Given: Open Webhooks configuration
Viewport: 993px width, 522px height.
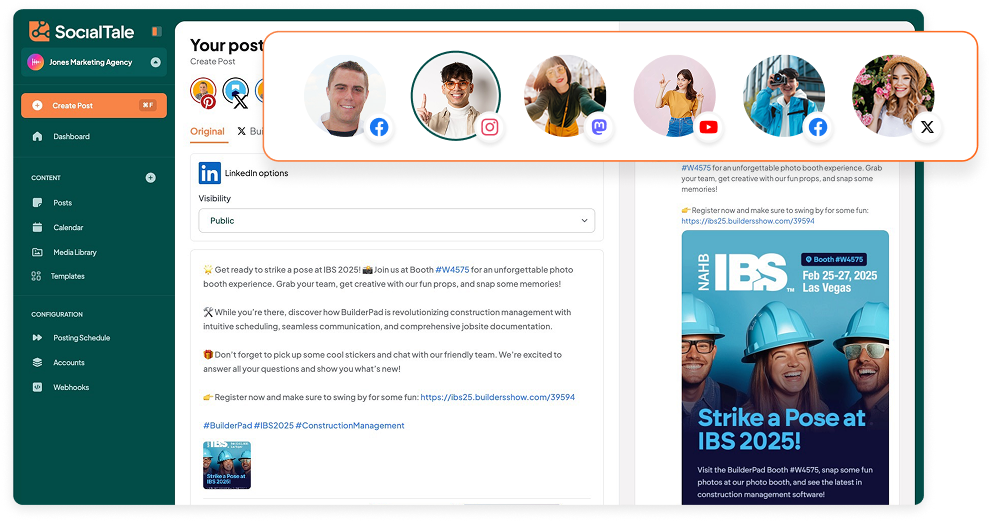Looking at the screenshot, I should 71,387.
